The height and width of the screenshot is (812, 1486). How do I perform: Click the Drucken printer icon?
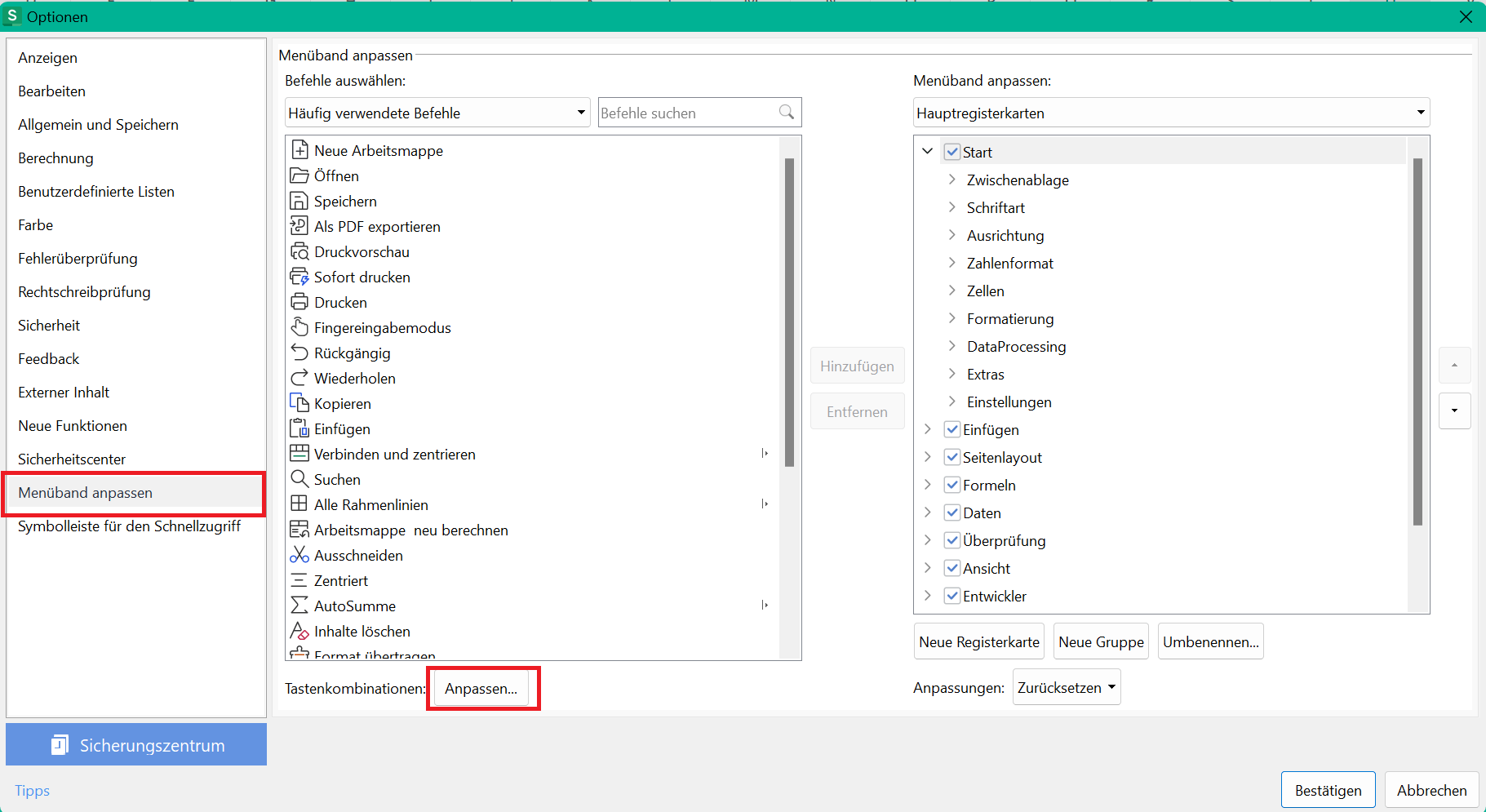point(299,302)
